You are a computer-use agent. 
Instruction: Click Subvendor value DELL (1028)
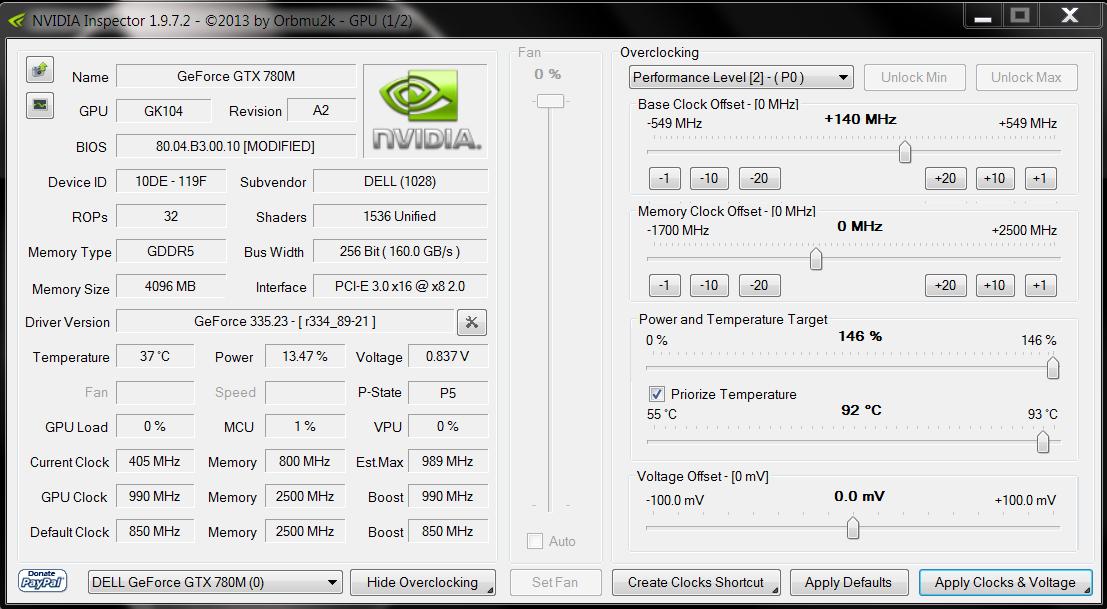coord(400,181)
